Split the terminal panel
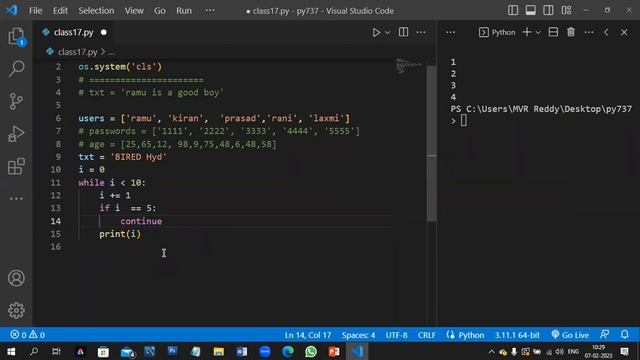This screenshot has height=360, width=640. pos(553,32)
